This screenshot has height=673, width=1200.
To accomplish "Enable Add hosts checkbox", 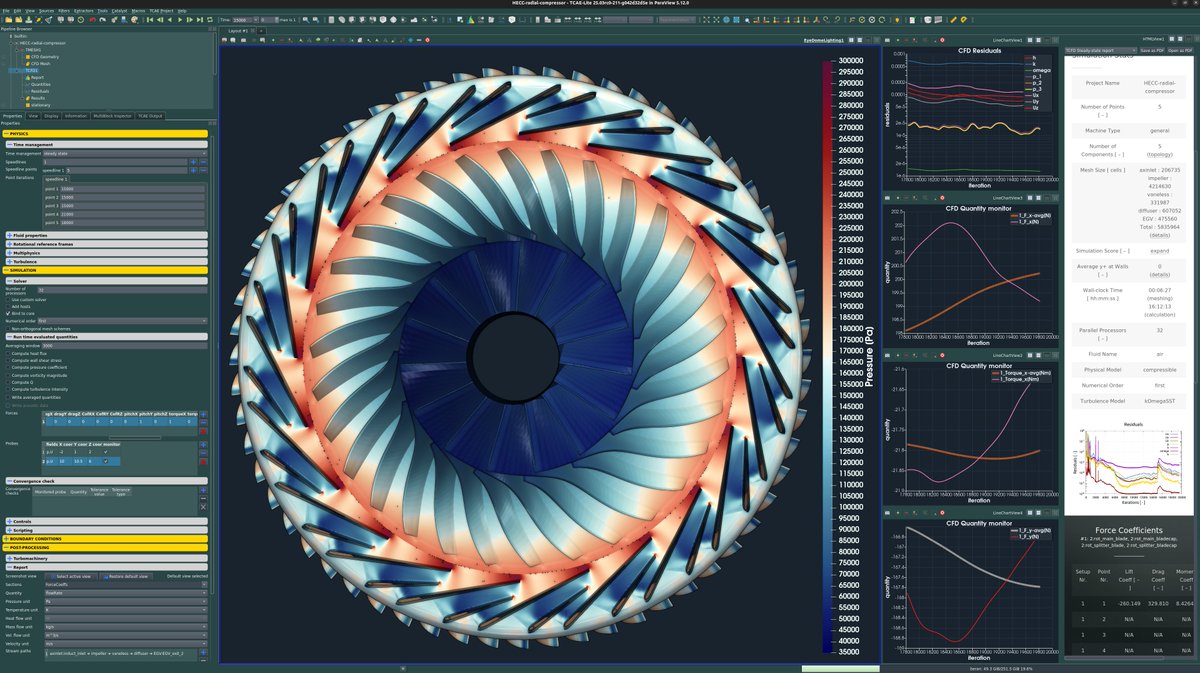I will pyautogui.click(x=8, y=307).
